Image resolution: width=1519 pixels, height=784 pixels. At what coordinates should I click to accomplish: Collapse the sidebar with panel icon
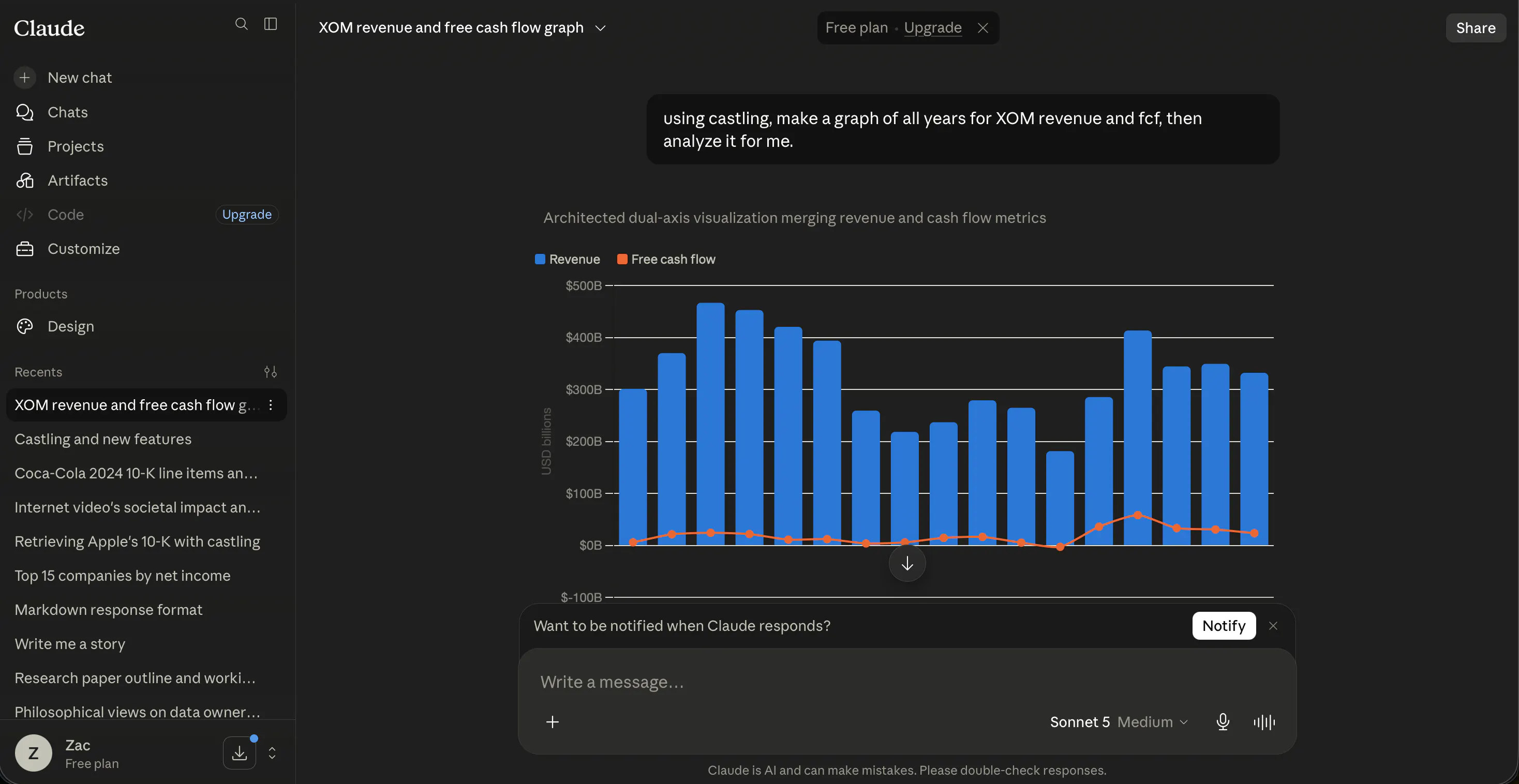coord(271,24)
